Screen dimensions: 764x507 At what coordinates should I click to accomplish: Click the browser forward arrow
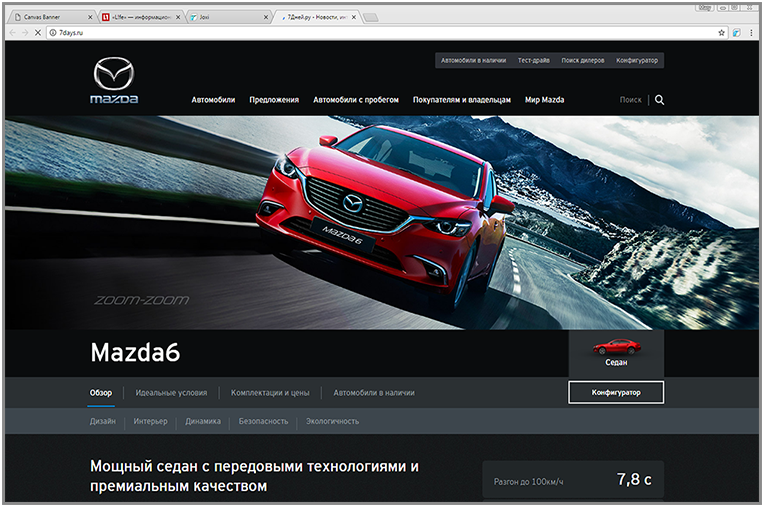pyautogui.click(x=25, y=33)
